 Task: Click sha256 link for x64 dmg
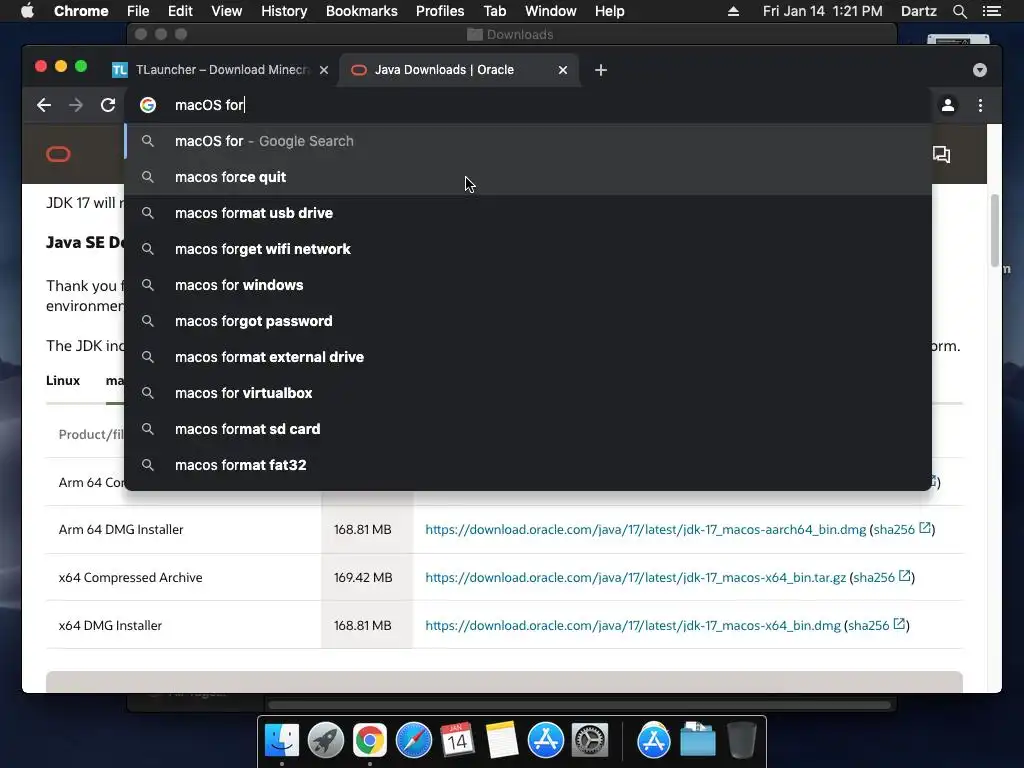[869, 626]
